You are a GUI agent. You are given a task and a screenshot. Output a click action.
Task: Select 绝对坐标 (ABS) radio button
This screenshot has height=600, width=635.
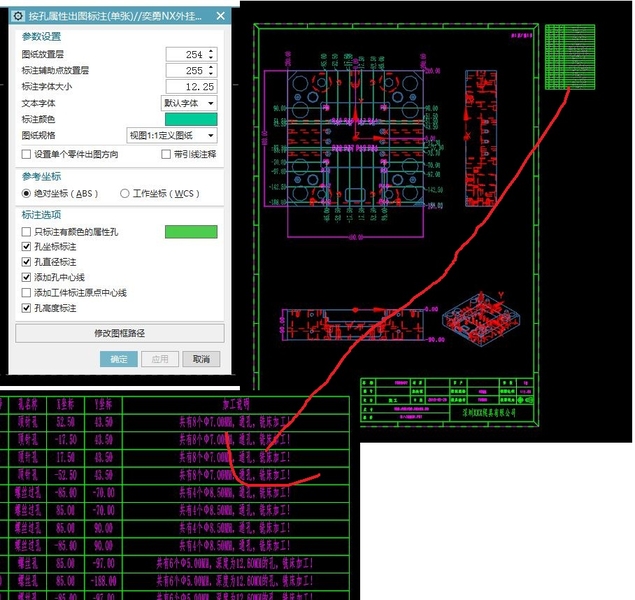point(26,194)
